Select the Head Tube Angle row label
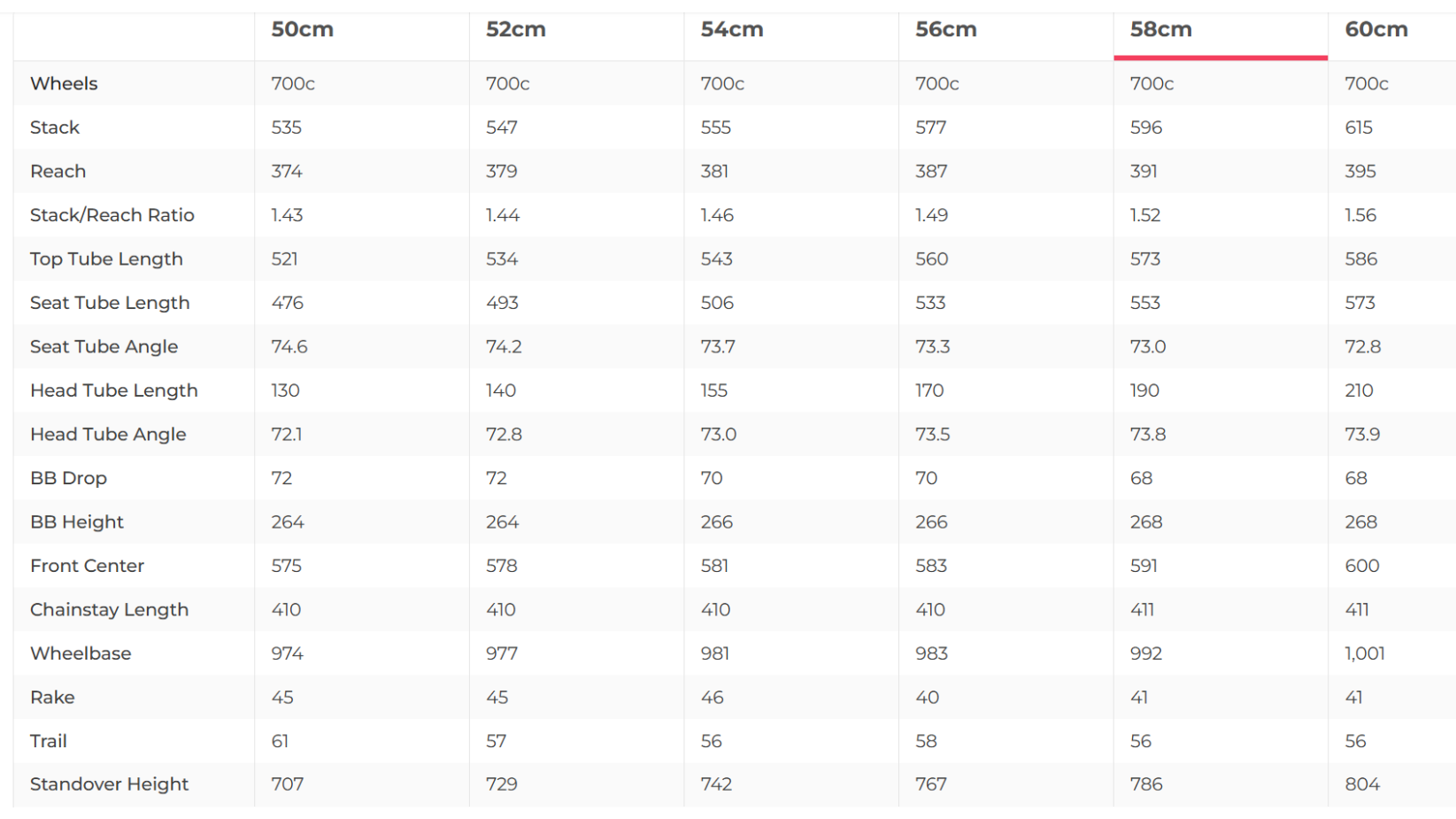Viewport: 1456px width, 819px height. pos(108,434)
